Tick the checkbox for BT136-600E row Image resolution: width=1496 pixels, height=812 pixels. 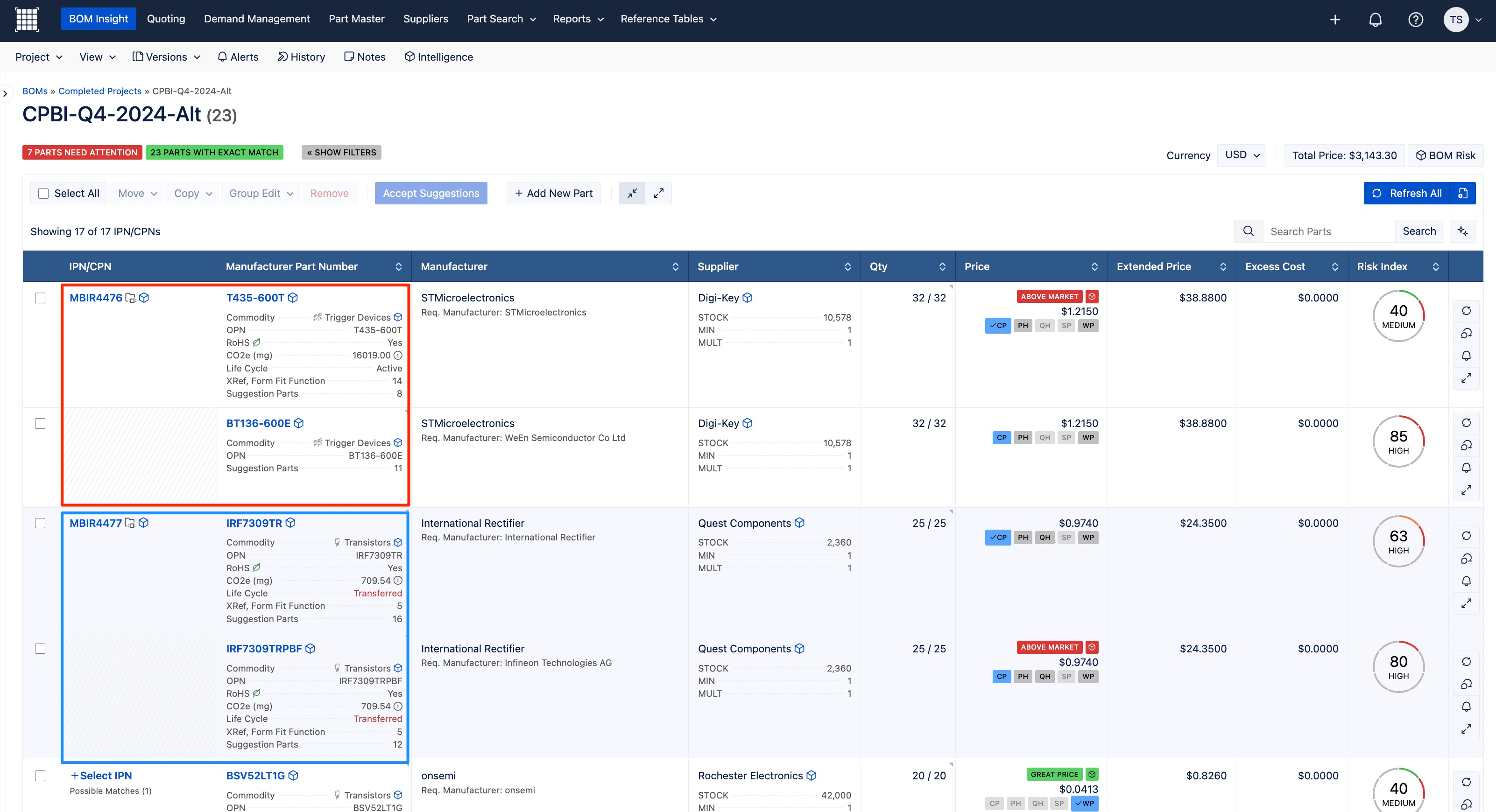pos(40,423)
